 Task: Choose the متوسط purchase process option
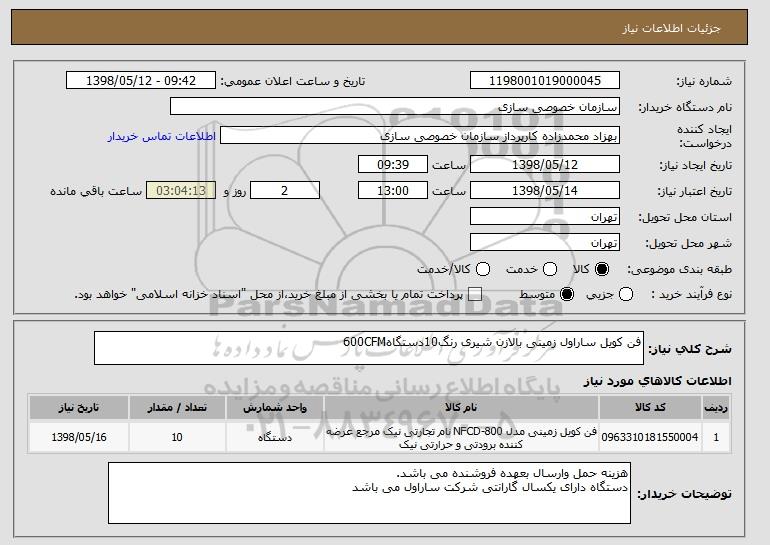567,295
